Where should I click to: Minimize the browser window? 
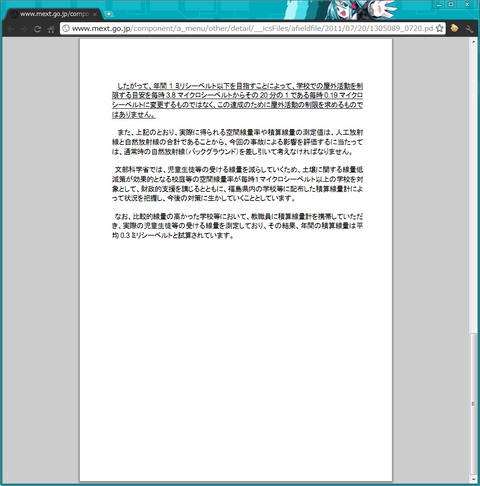point(439,5)
